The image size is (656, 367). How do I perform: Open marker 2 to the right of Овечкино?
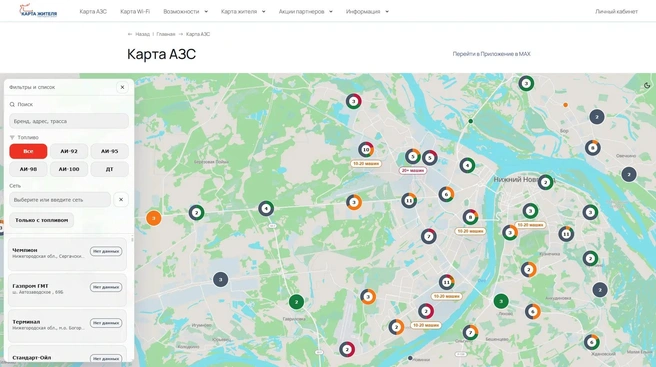tap(629, 174)
